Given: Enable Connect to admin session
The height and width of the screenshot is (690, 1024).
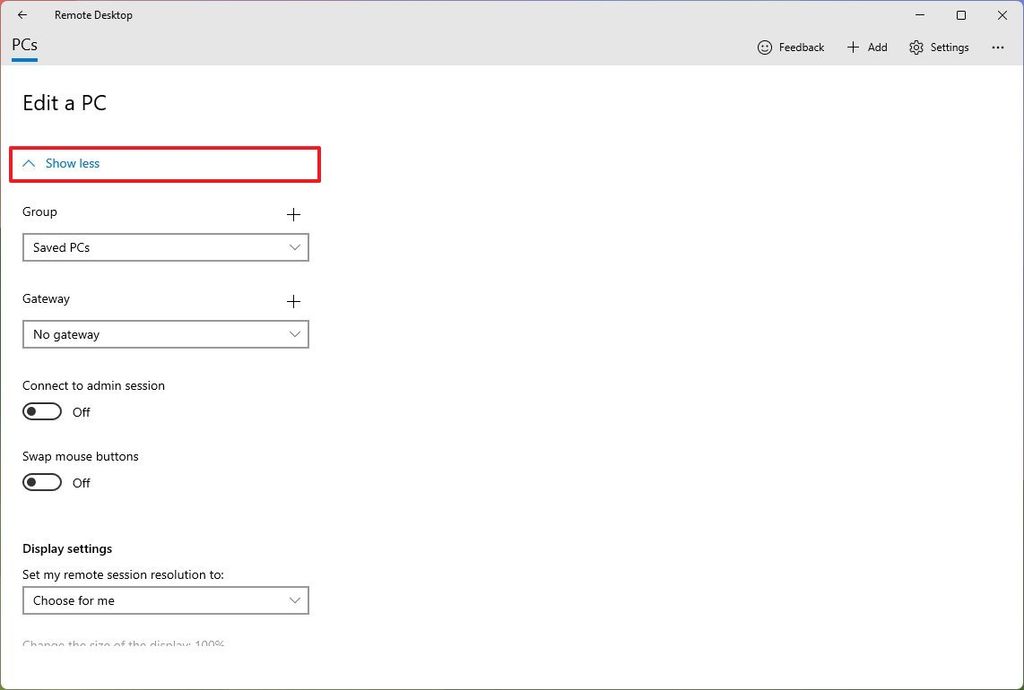Looking at the screenshot, I should pos(41,411).
